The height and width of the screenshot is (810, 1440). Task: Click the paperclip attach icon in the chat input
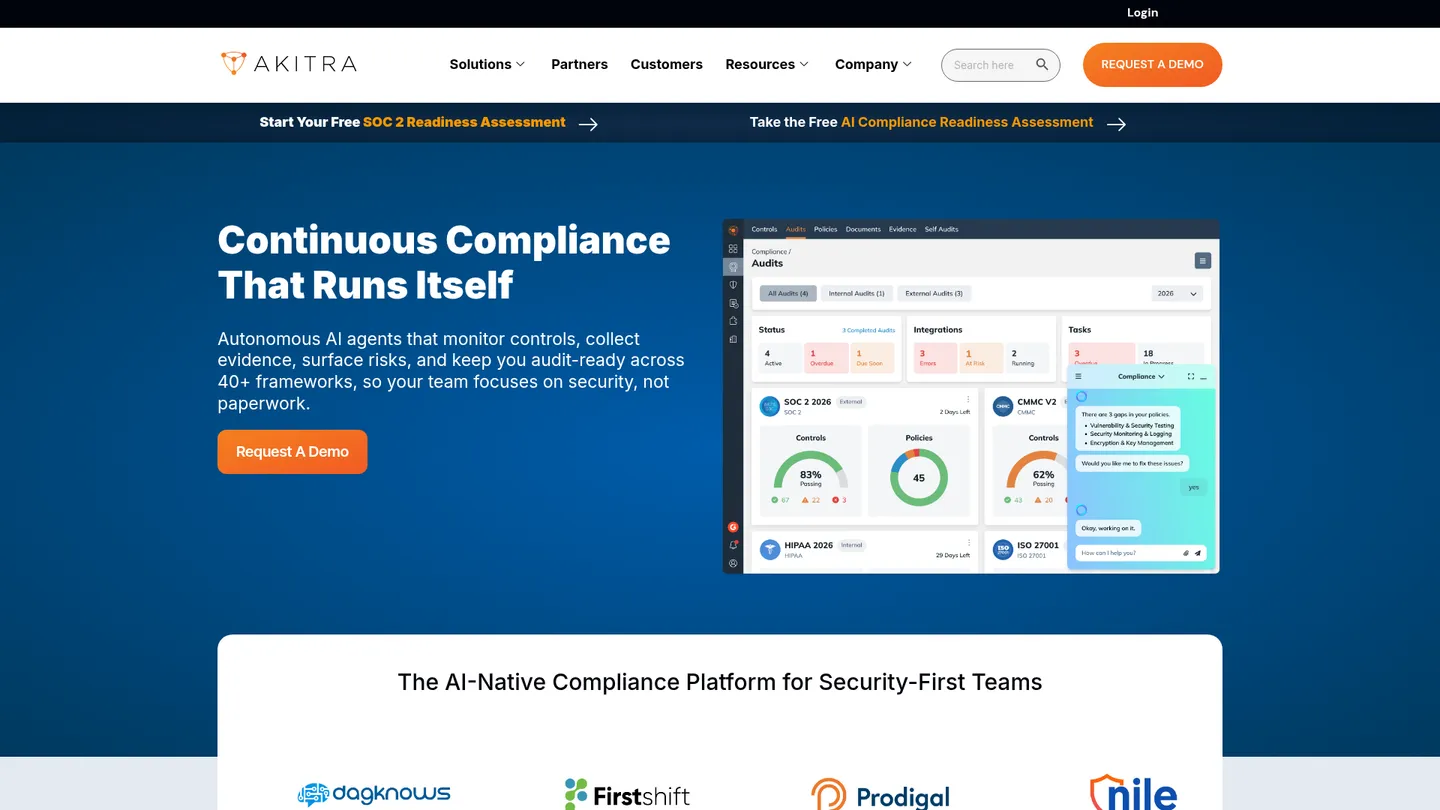pos(1186,553)
